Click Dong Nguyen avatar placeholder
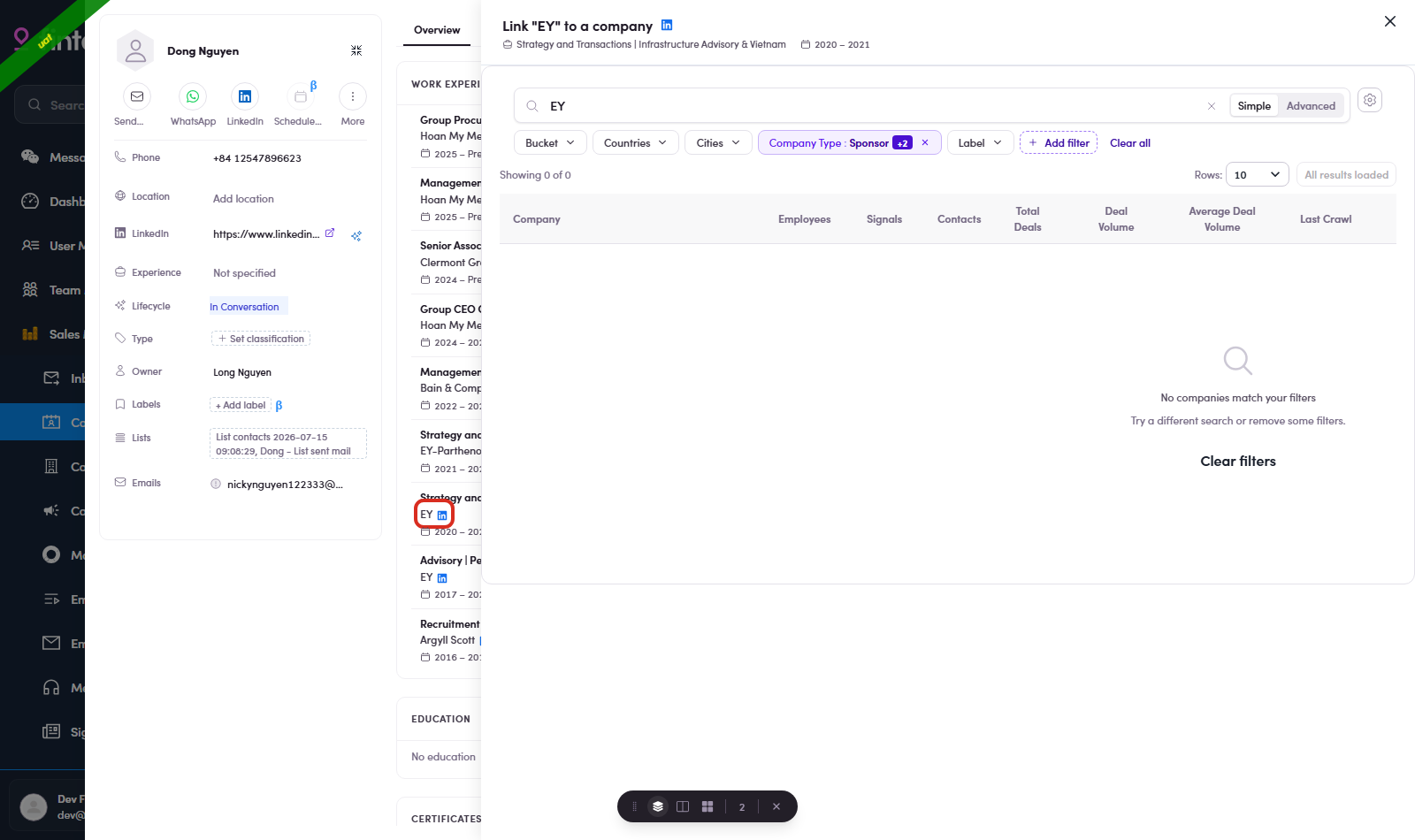Viewport: 1415px width, 840px height. [x=135, y=50]
